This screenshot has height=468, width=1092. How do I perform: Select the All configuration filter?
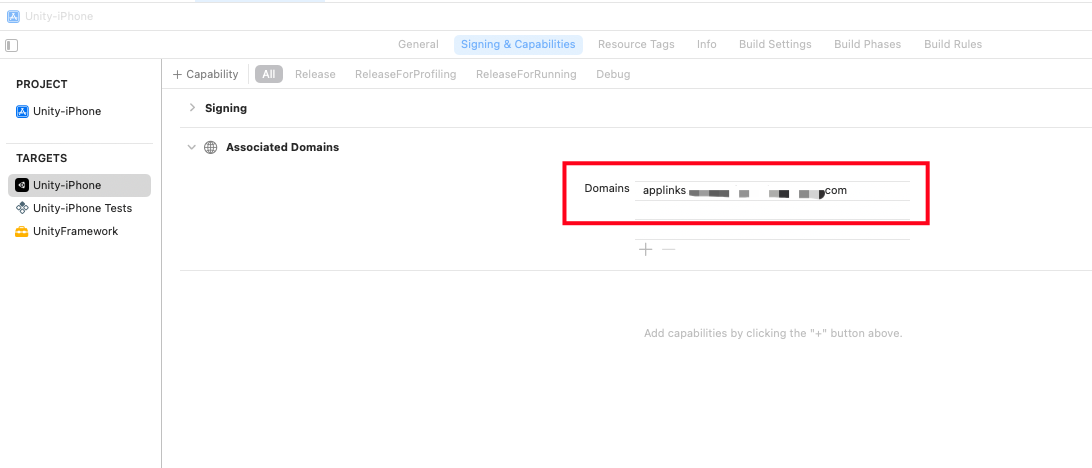[x=269, y=75]
